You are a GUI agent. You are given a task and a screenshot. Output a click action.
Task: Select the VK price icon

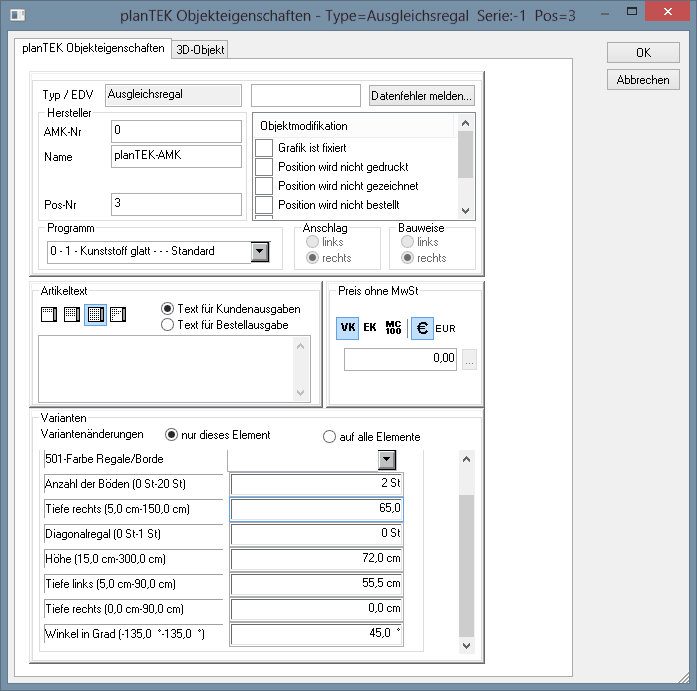pos(348,327)
